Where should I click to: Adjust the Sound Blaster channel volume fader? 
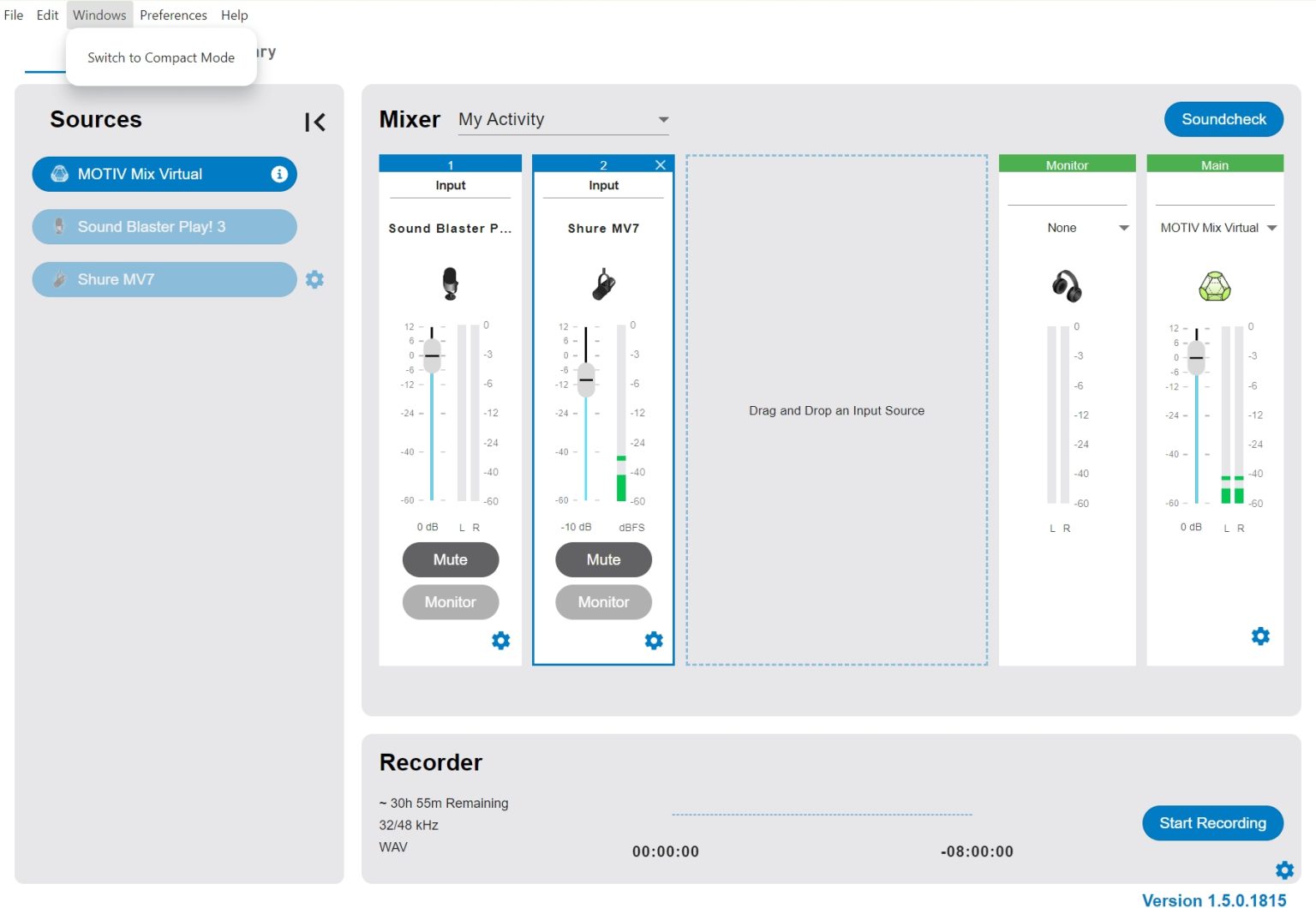pyautogui.click(x=432, y=355)
